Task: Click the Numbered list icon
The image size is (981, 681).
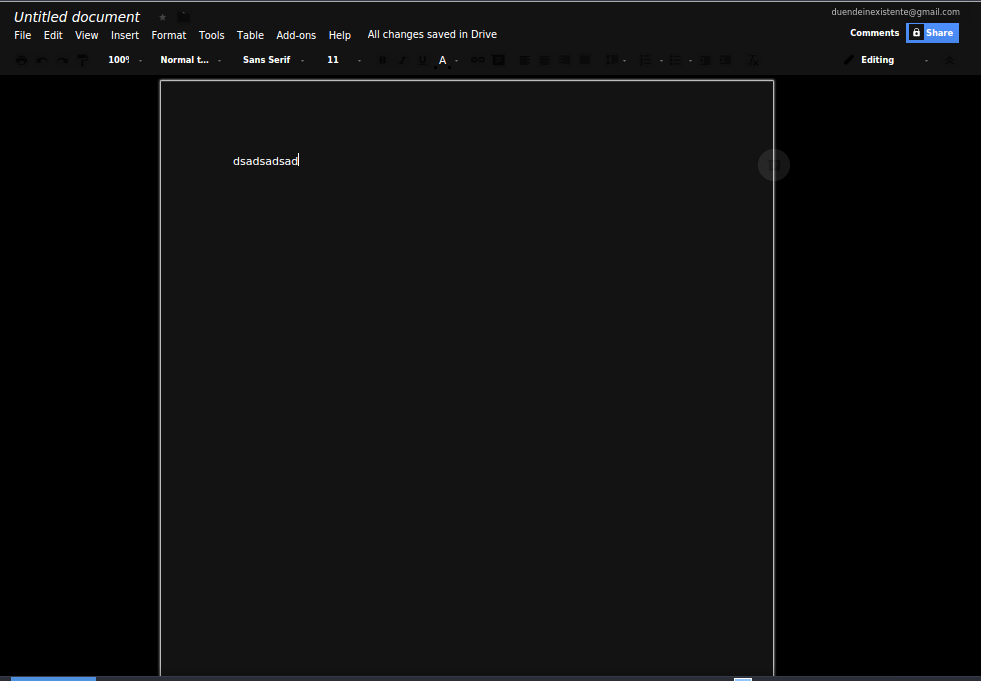Action: 647,59
